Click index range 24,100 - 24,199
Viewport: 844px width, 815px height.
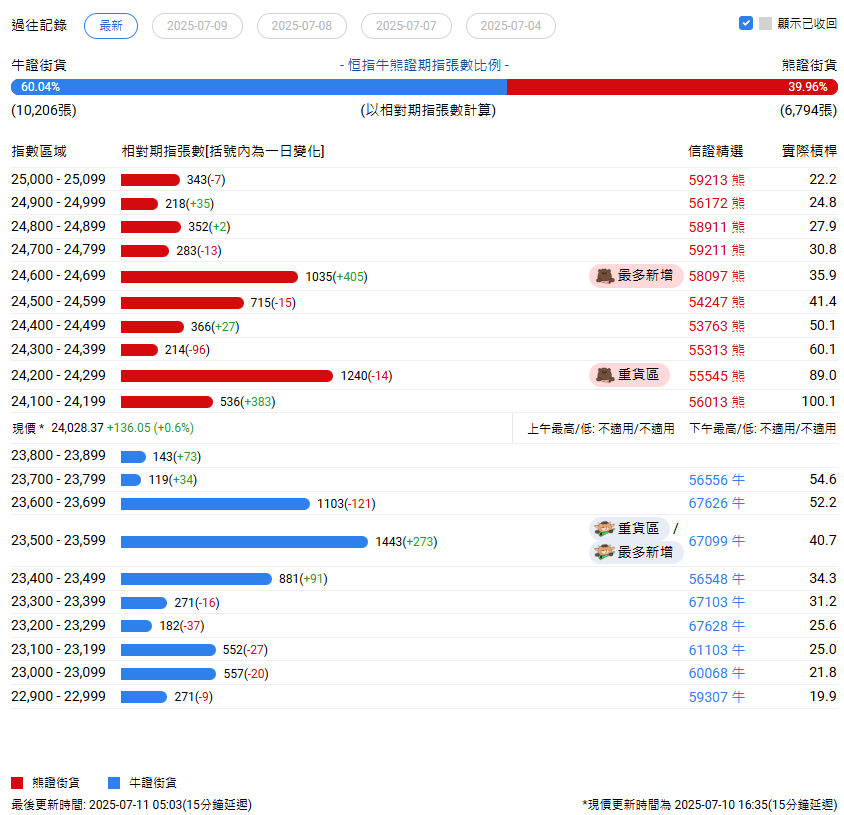59,402
